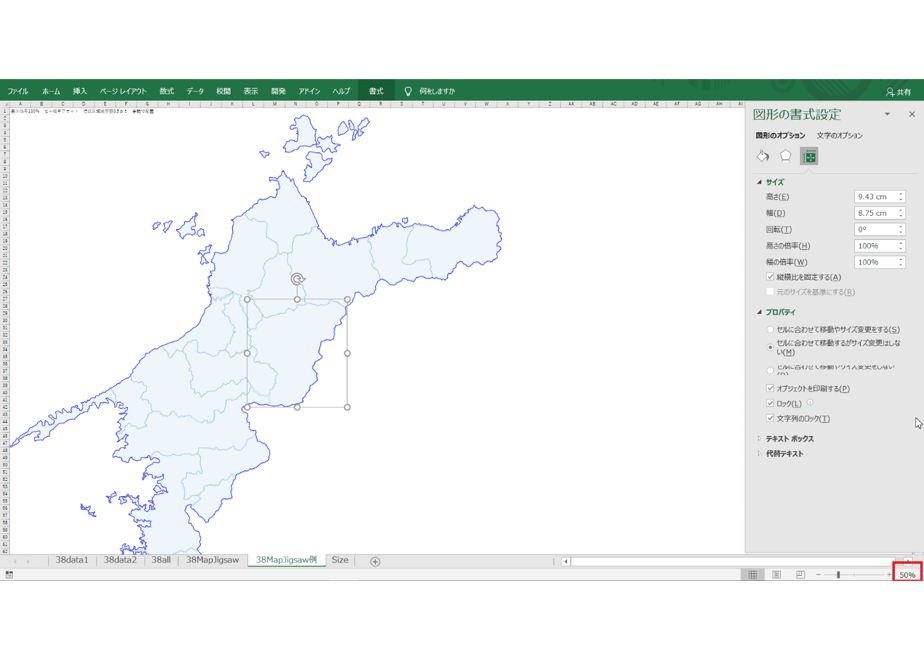The image size is (924, 660).
Task: Switch to 38MapJigsaw sheet tab
Action: [x=213, y=560]
